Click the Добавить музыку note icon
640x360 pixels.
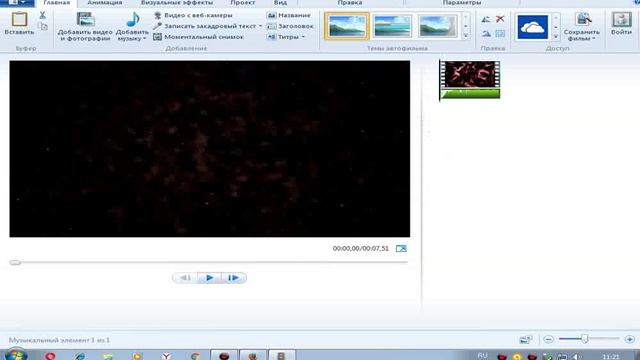pyautogui.click(x=133, y=19)
